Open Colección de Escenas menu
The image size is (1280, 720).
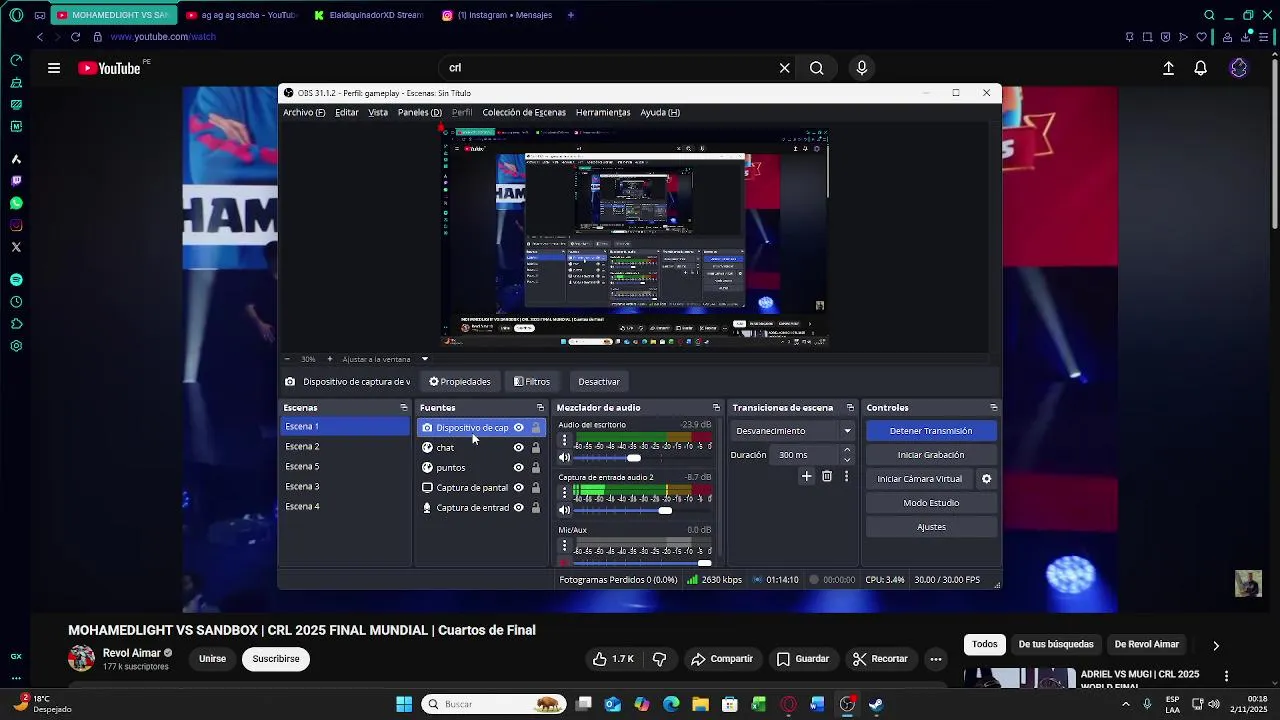pyautogui.click(x=524, y=113)
